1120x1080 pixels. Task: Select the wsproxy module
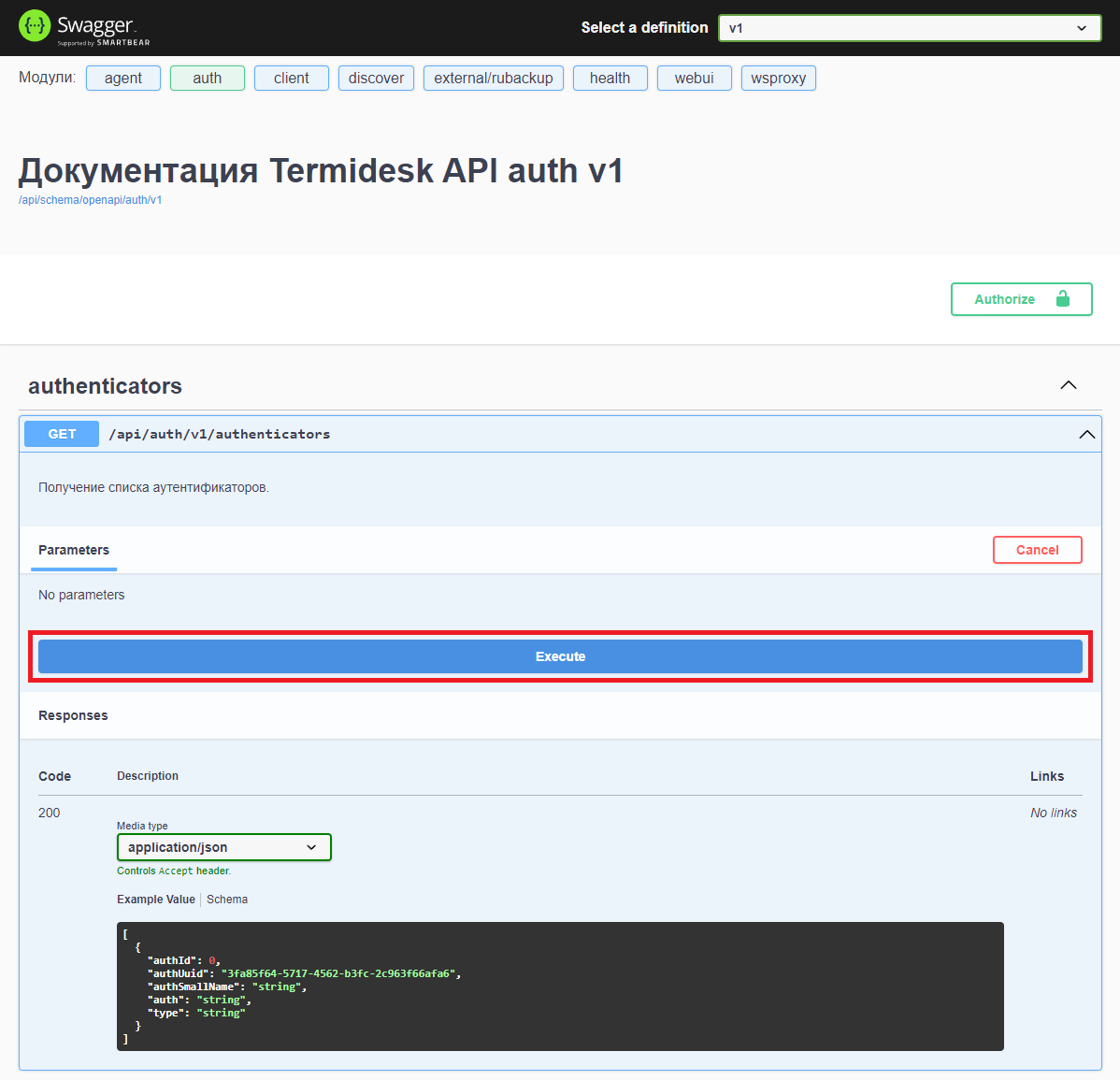[778, 79]
